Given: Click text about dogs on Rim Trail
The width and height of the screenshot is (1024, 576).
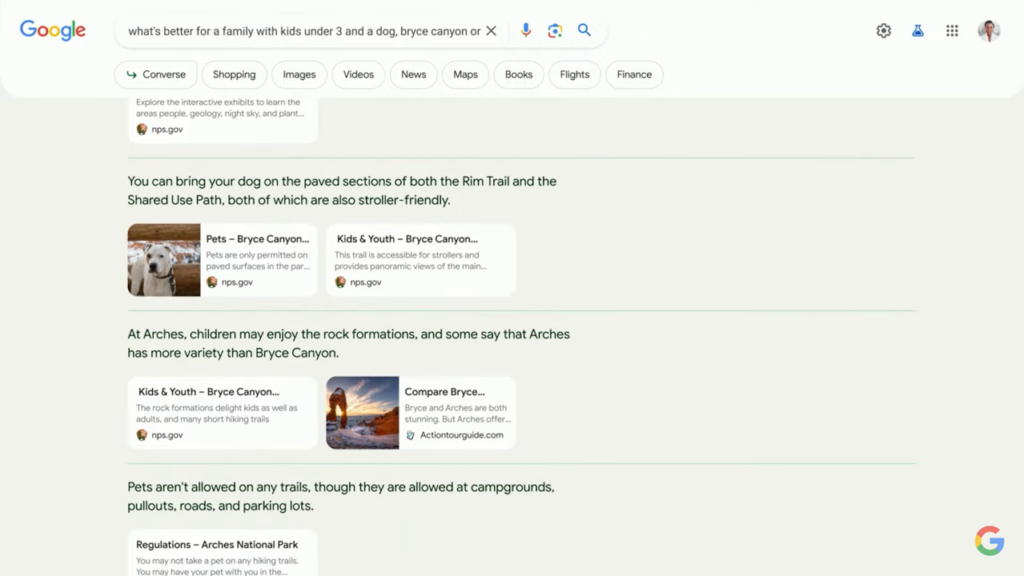Looking at the screenshot, I should pos(342,191).
